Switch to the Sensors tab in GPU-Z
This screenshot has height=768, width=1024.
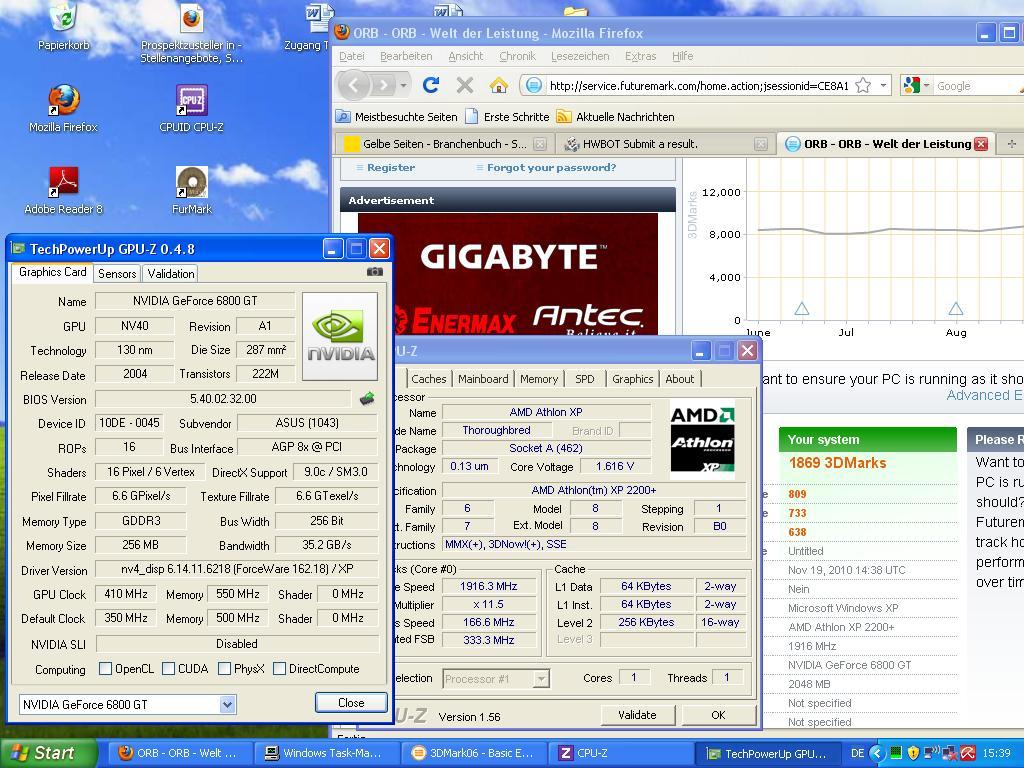coord(117,274)
